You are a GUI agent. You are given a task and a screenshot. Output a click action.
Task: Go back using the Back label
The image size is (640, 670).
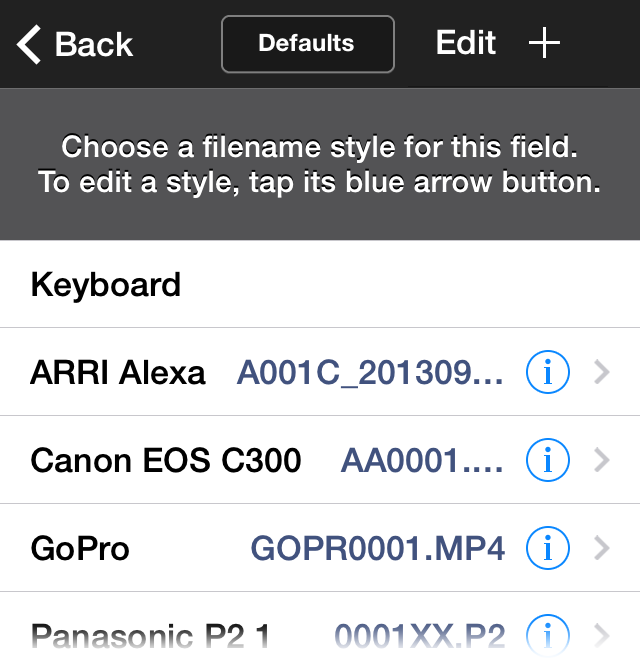click(94, 44)
